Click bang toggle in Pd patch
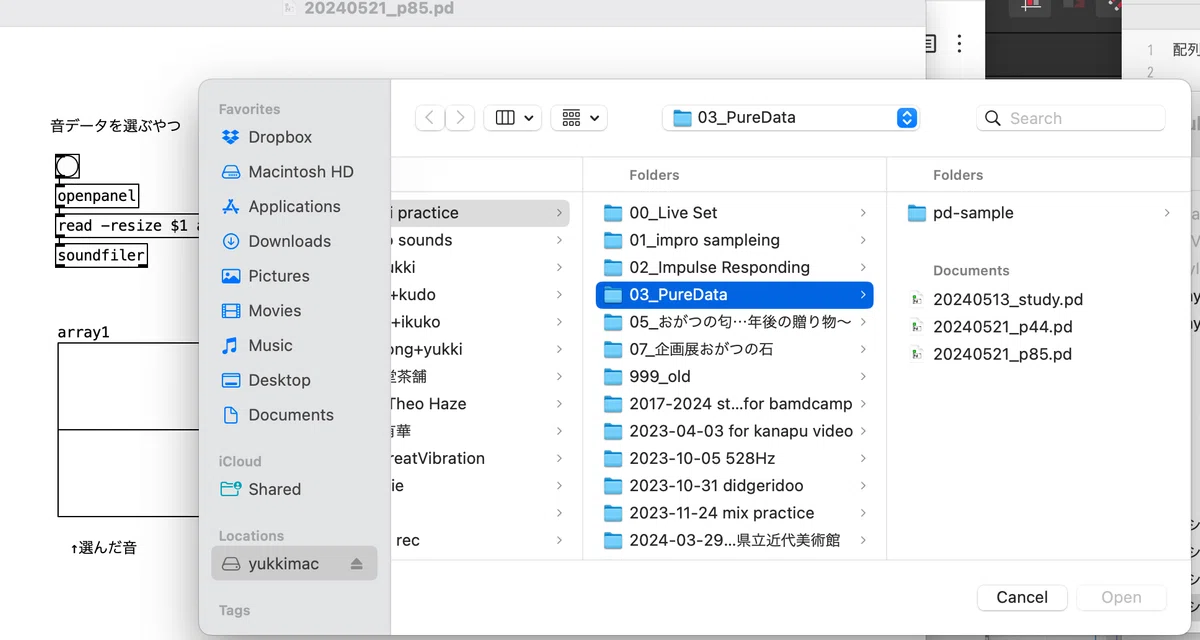 point(67,166)
